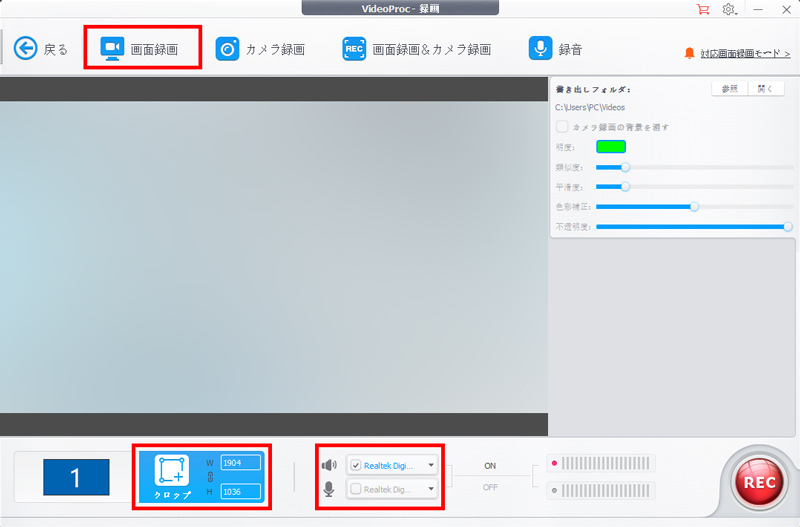Screen dimensions: 800x527
Task: Click the orange notification bell icon
Action: pos(688,52)
